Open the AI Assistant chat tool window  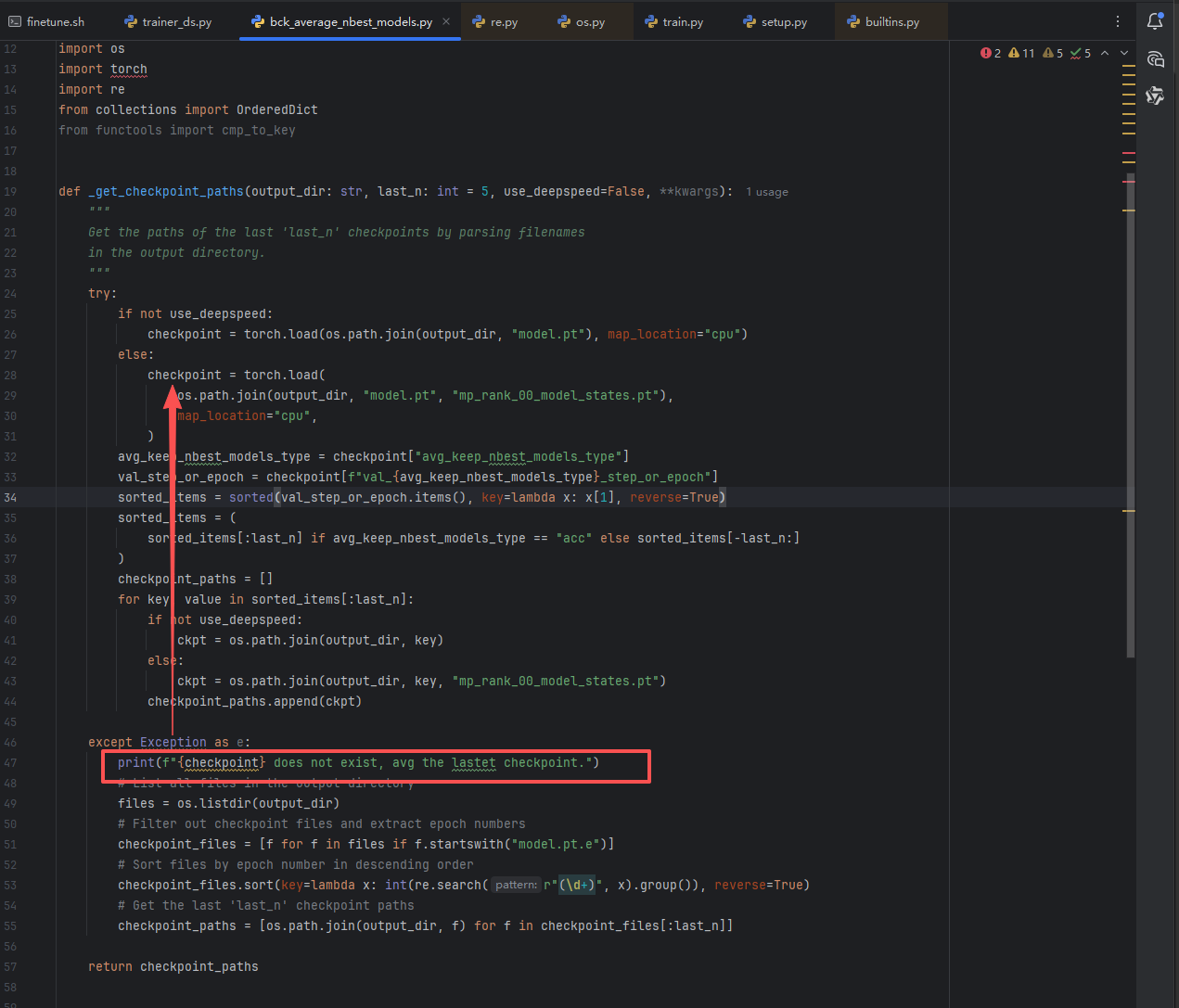[x=1155, y=59]
